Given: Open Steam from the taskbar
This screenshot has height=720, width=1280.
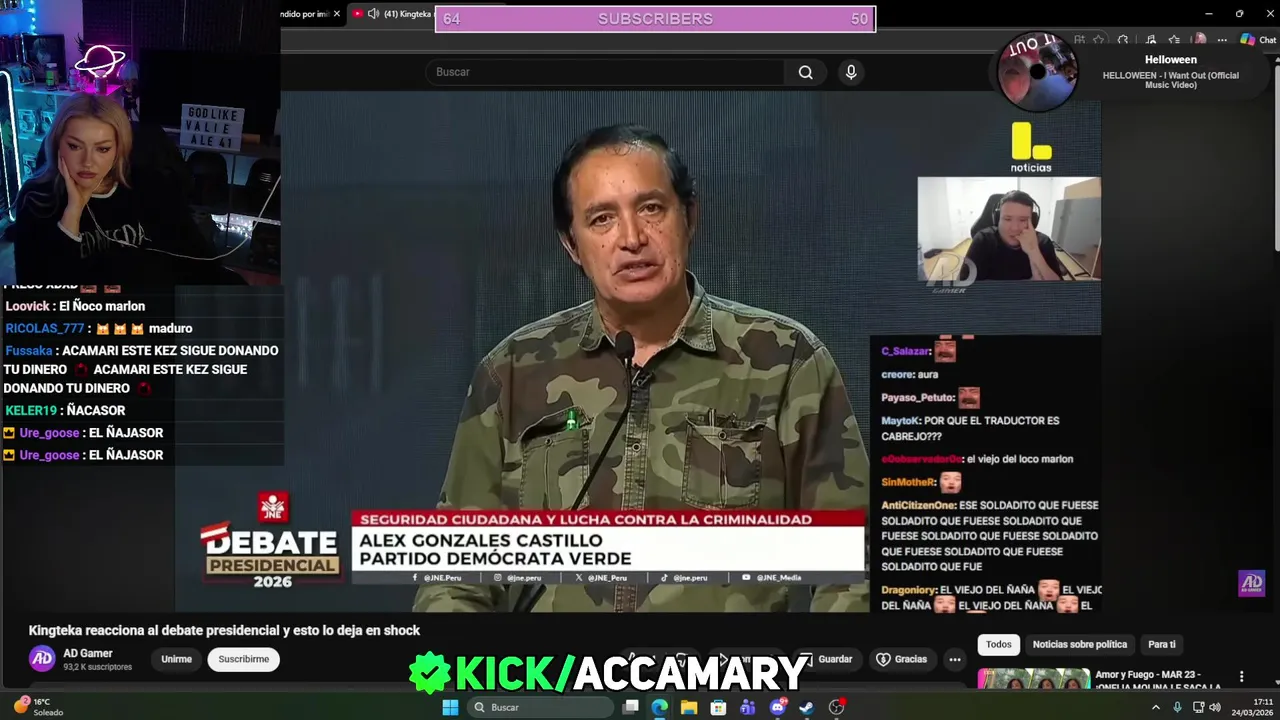Looking at the screenshot, I should (807, 707).
